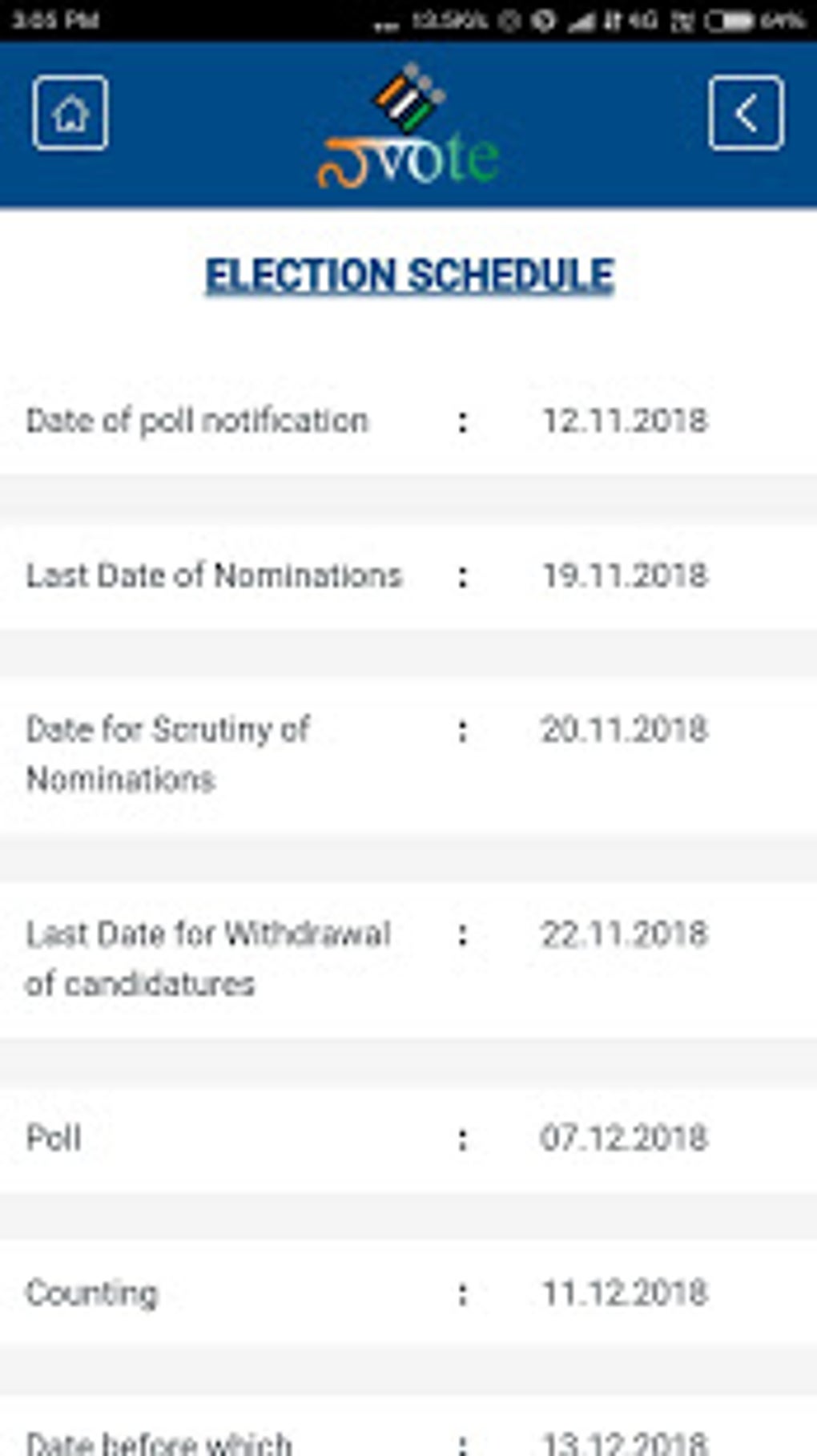Image resolution: width=817 pixels, height=1456 pixels.
Task: Tap the battery icon in status bar
Action: 728,21
